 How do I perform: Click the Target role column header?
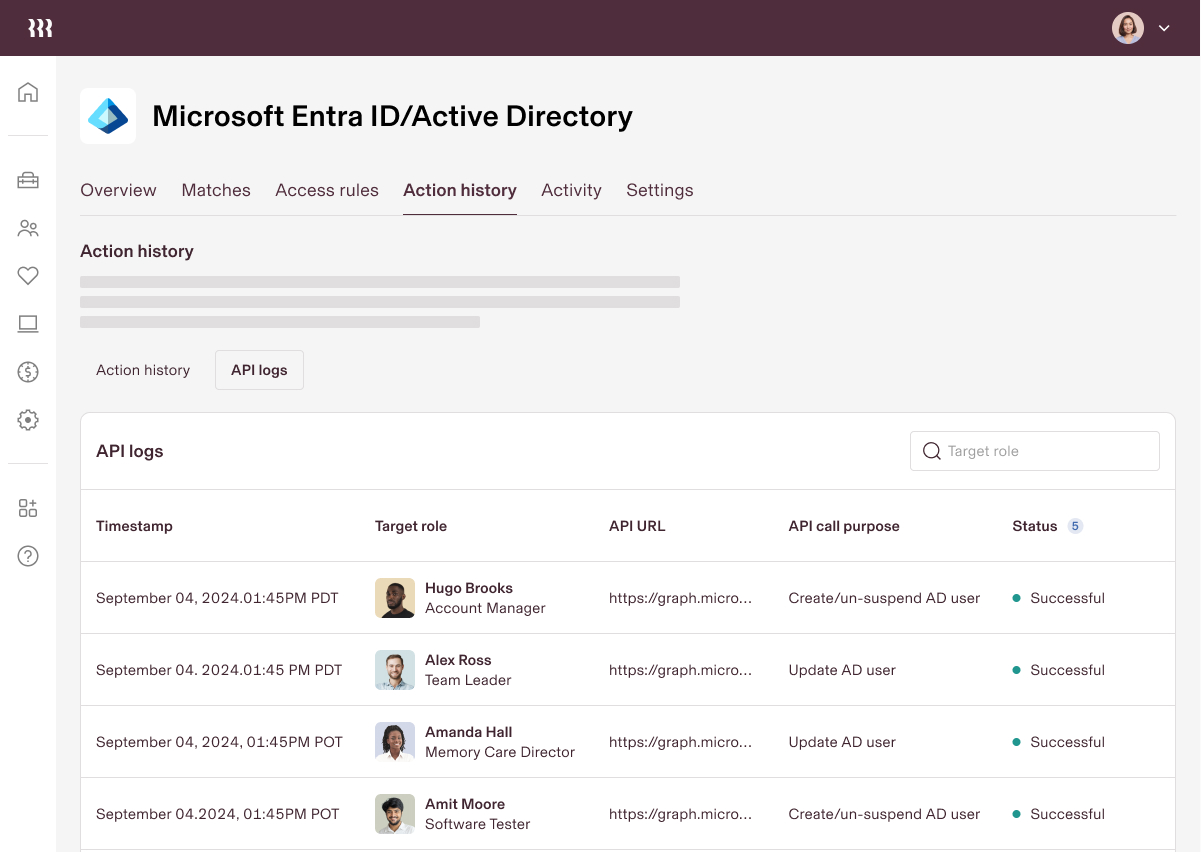pos(411,526)
